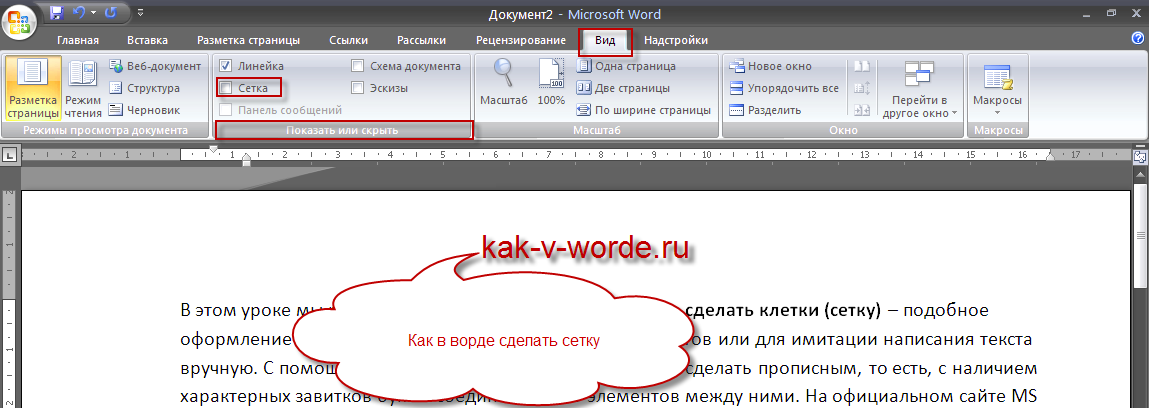Switch to Разметка страницы view mode
Viewport: 1149px width, 408px height.
pos(33,89)
